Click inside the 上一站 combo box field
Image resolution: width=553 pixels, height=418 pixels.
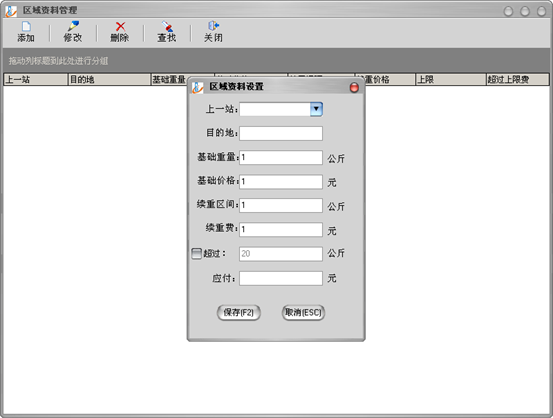pyautogui.click(x=275, y=109)
